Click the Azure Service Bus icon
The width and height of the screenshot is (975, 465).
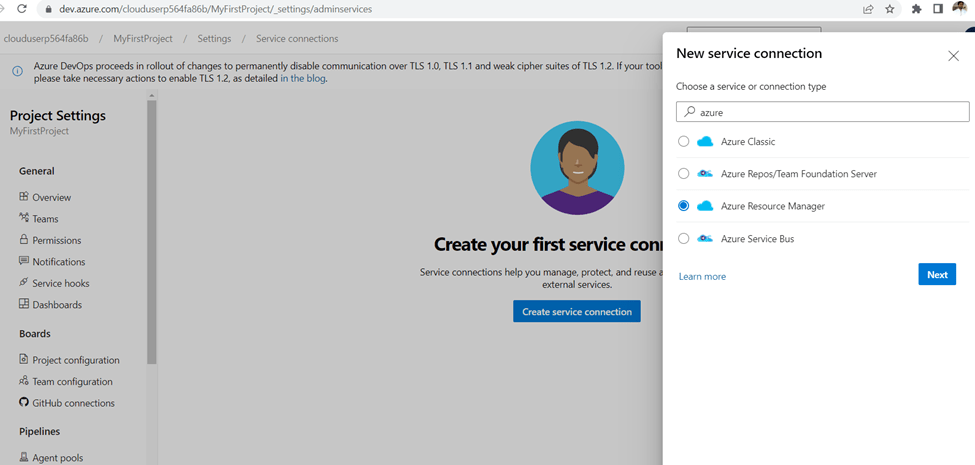point(705,239)
